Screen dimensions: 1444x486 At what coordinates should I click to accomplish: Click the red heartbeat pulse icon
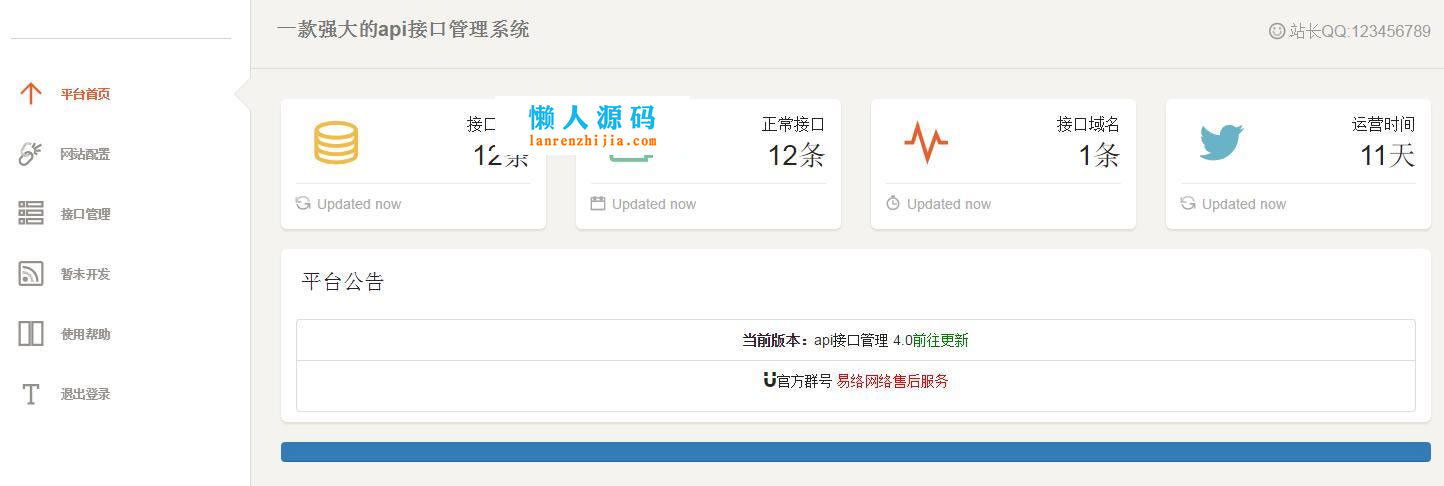(x=925, y=143)
